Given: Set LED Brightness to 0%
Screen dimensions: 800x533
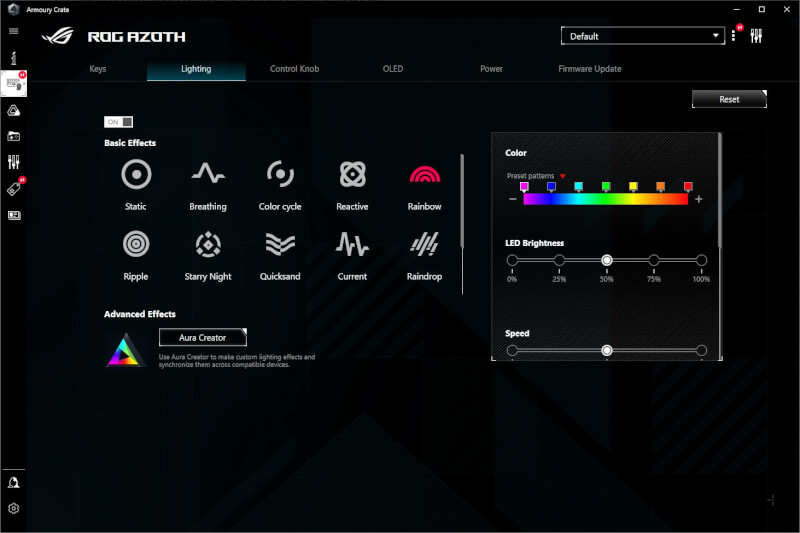Looking at the screenshot, I should 512,261.
